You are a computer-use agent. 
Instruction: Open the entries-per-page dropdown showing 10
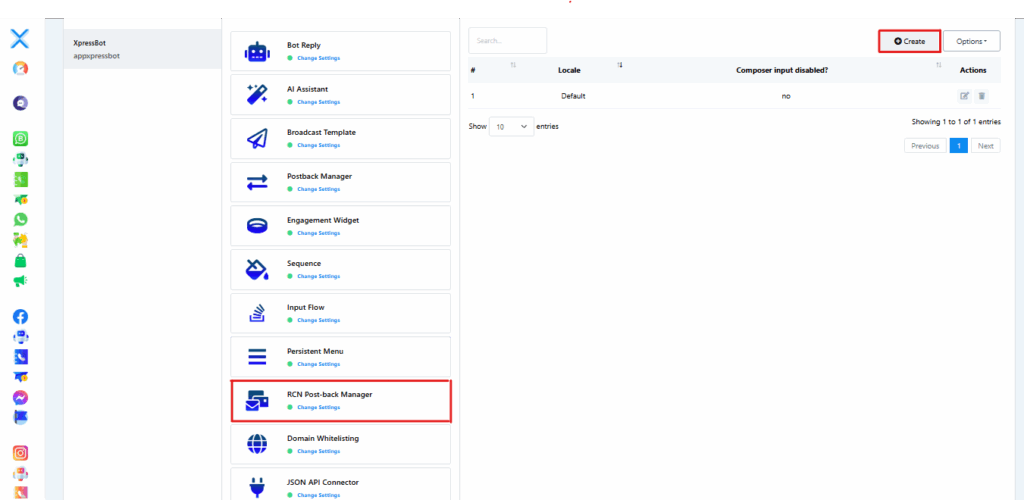pos(511,127)
